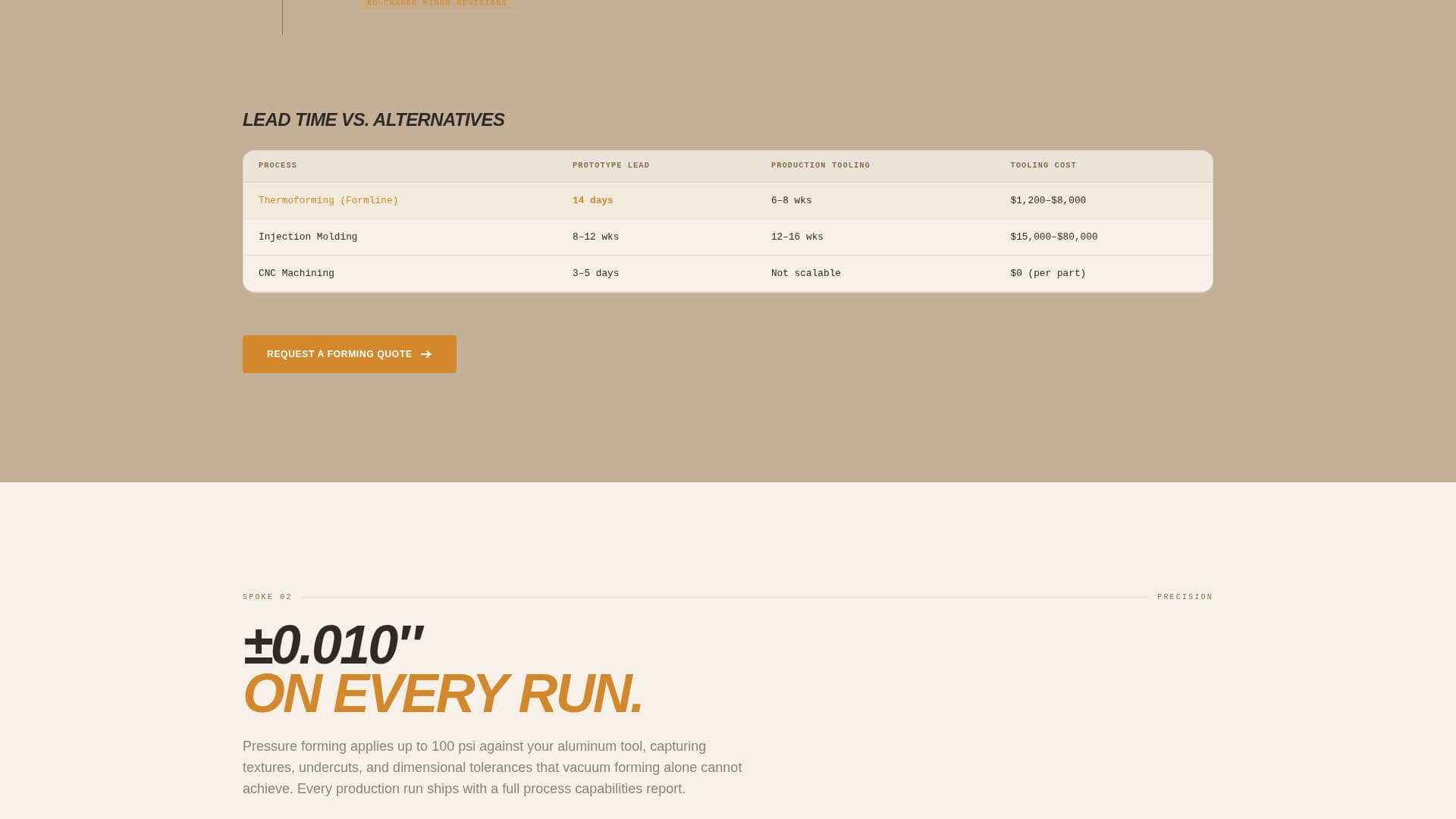Screen dimensions: 1456x819
Task: Click the SPOKE 02 label
Action: [x=266, y=597]
